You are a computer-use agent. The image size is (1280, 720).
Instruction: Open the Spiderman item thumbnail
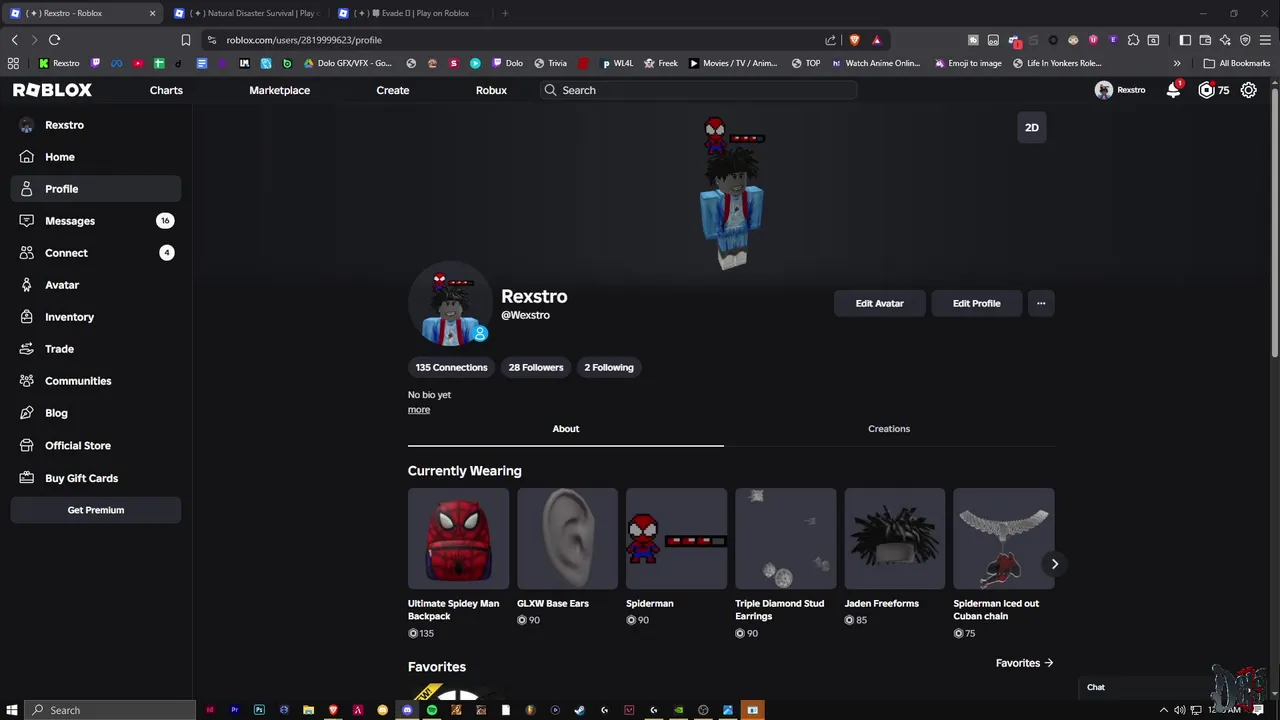[676, 538]
